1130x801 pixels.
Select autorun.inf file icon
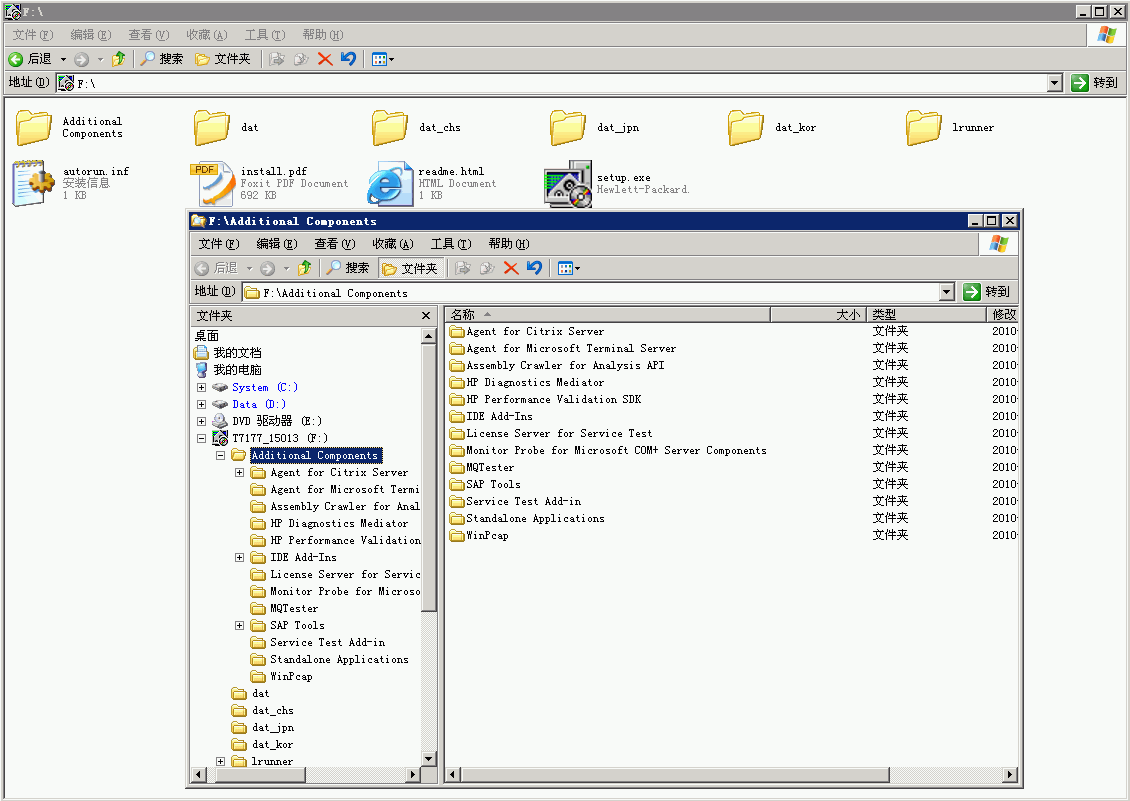pos(34,183)
